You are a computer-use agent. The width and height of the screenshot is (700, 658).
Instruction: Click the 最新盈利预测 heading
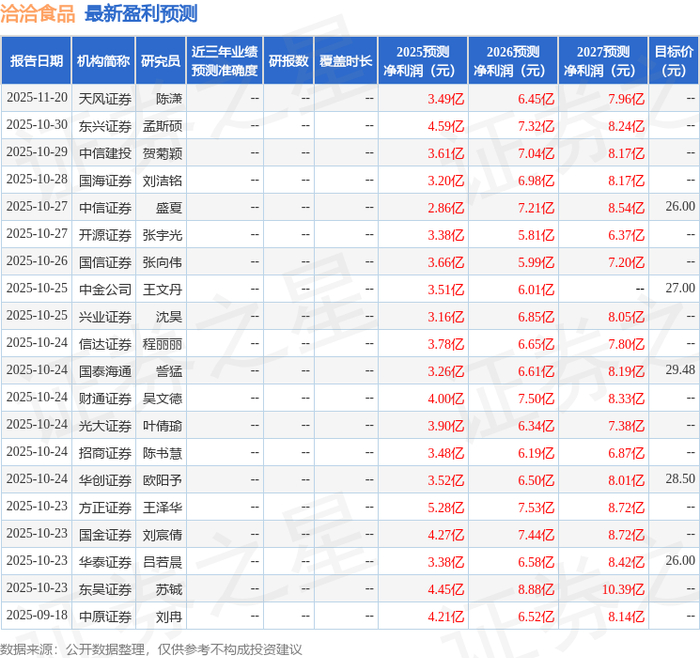(141, 13)
